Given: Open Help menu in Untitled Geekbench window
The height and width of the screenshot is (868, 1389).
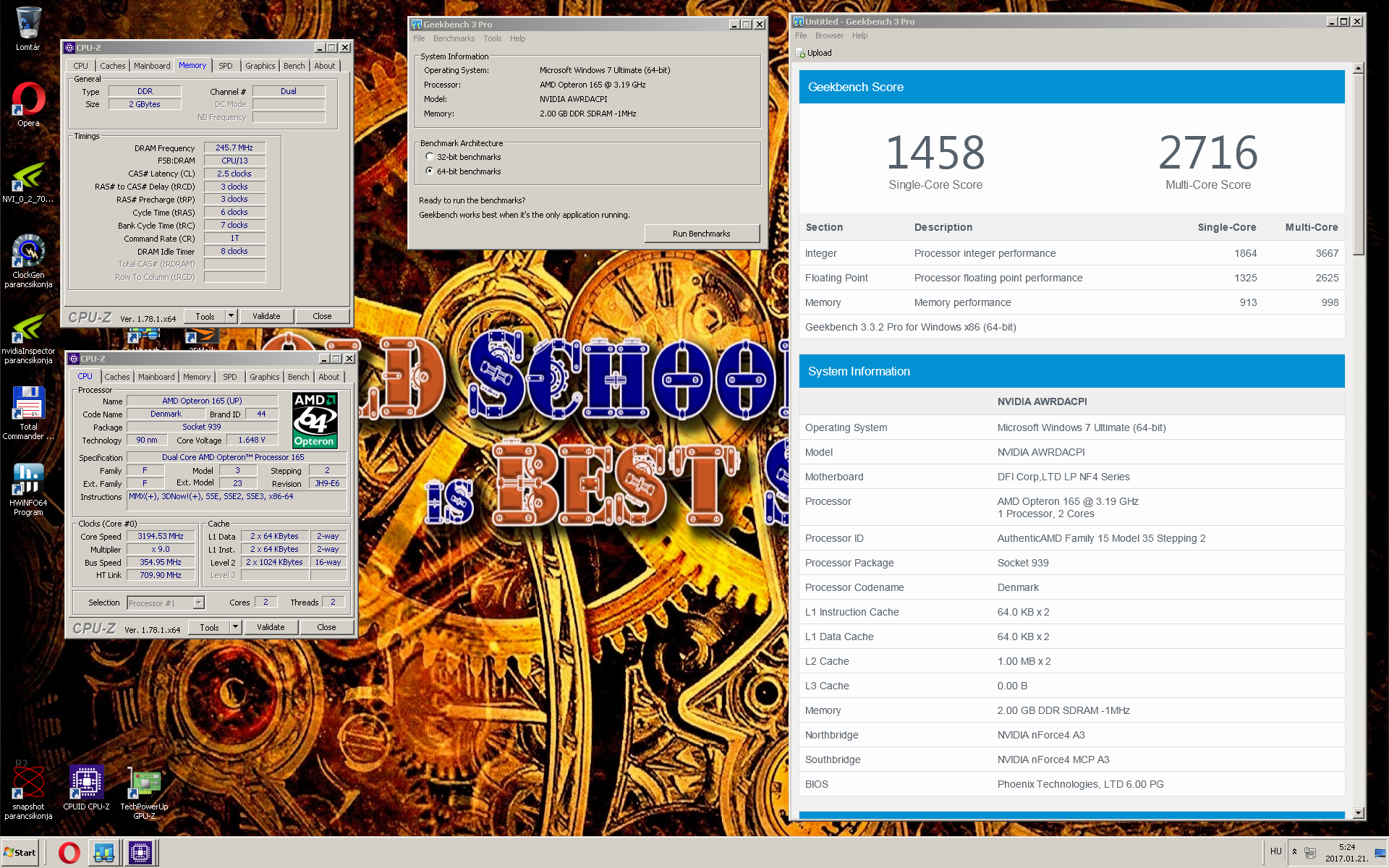Looking at the screenshot, I should [x=859, y=36].
